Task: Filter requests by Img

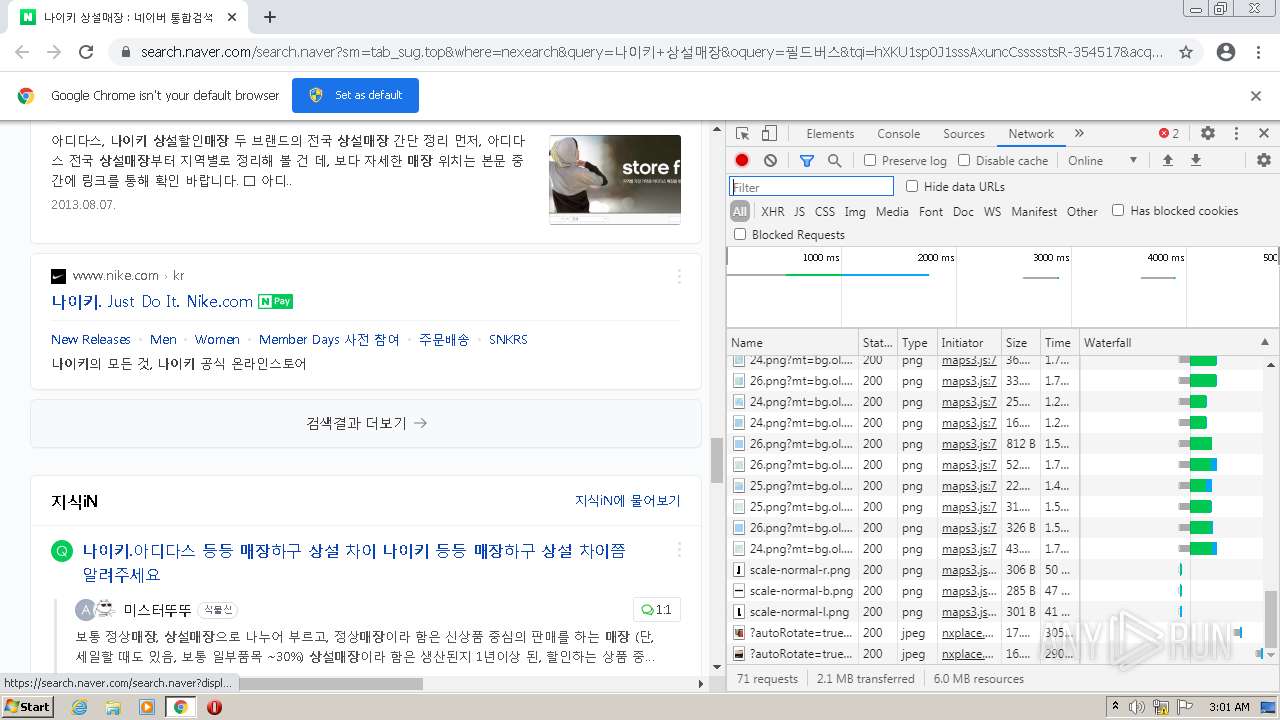Action: 855,211
